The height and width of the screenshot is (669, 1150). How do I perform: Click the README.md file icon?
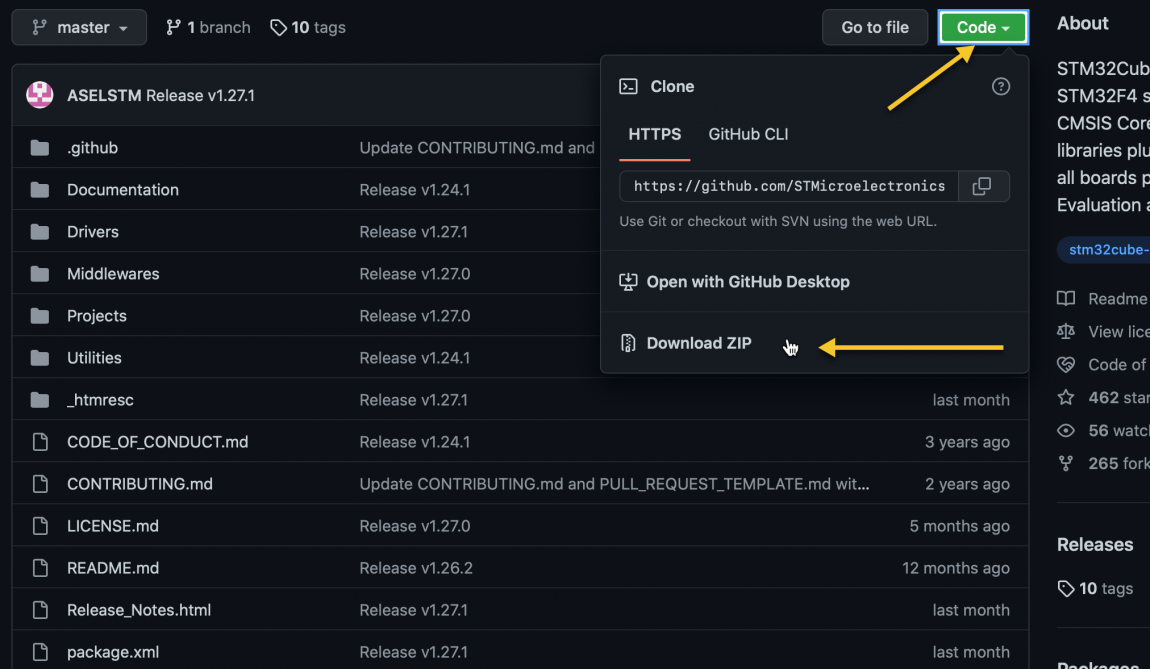click(40, 568)
